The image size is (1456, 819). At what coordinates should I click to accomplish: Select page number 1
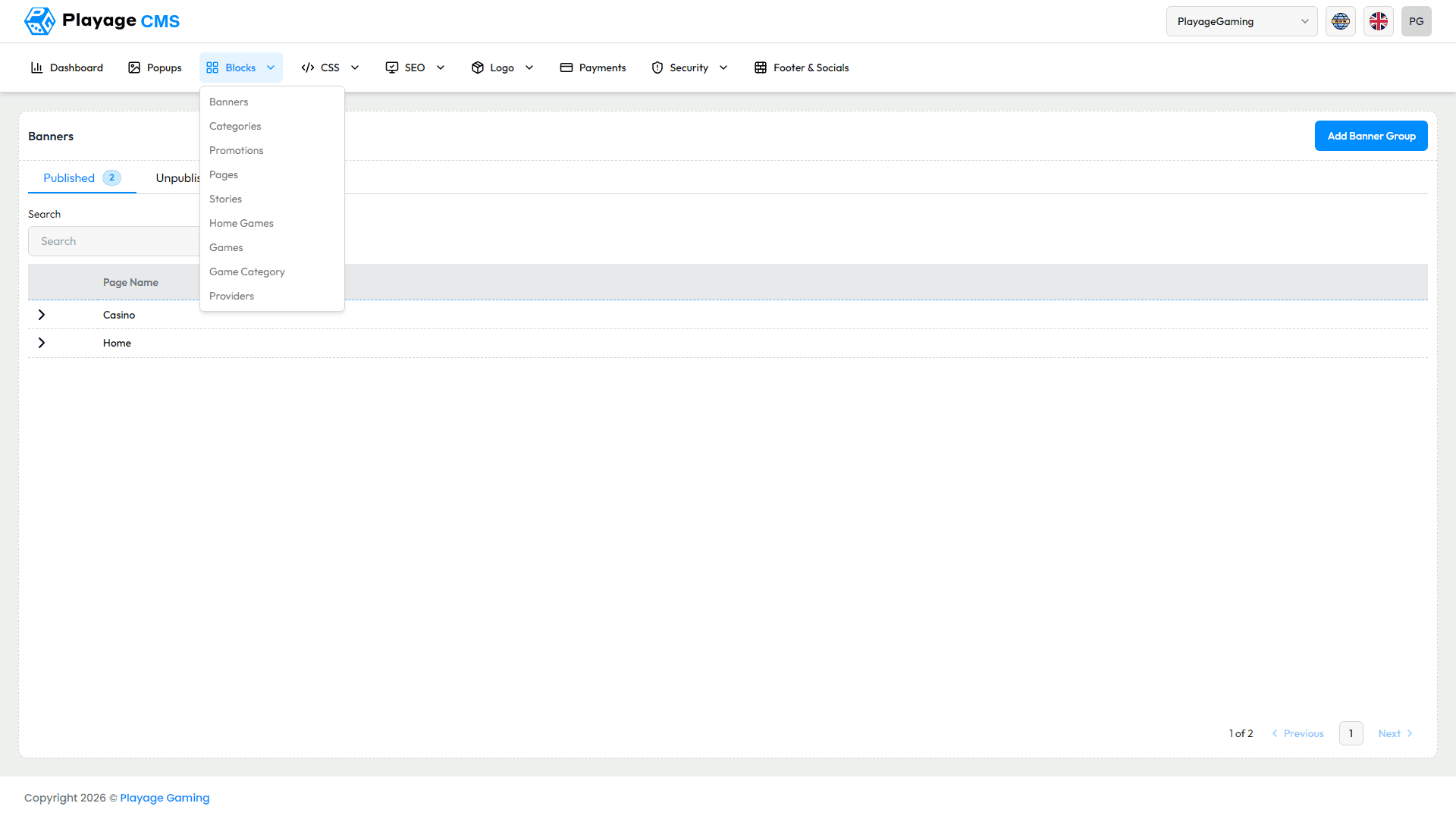pos(1351,733)
